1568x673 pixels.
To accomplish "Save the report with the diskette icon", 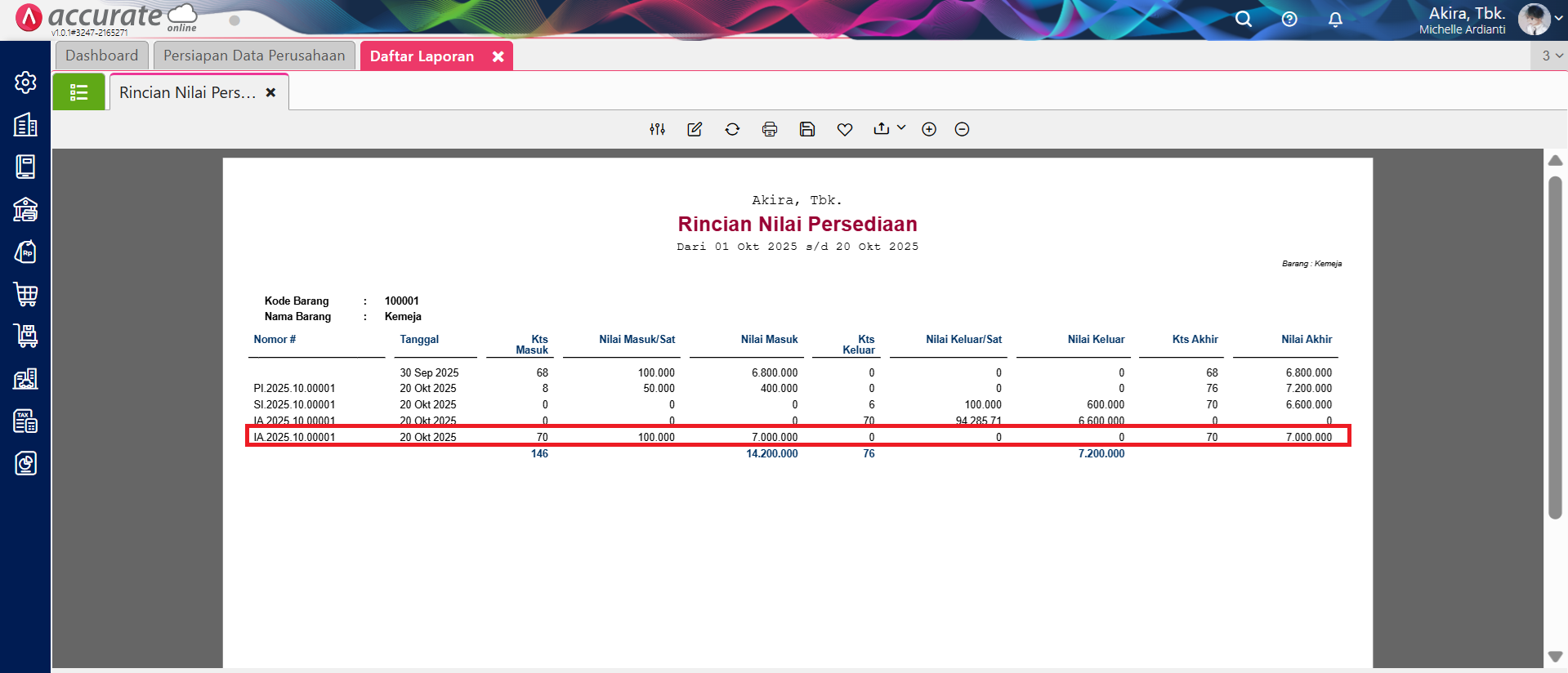I will point(807,129).
